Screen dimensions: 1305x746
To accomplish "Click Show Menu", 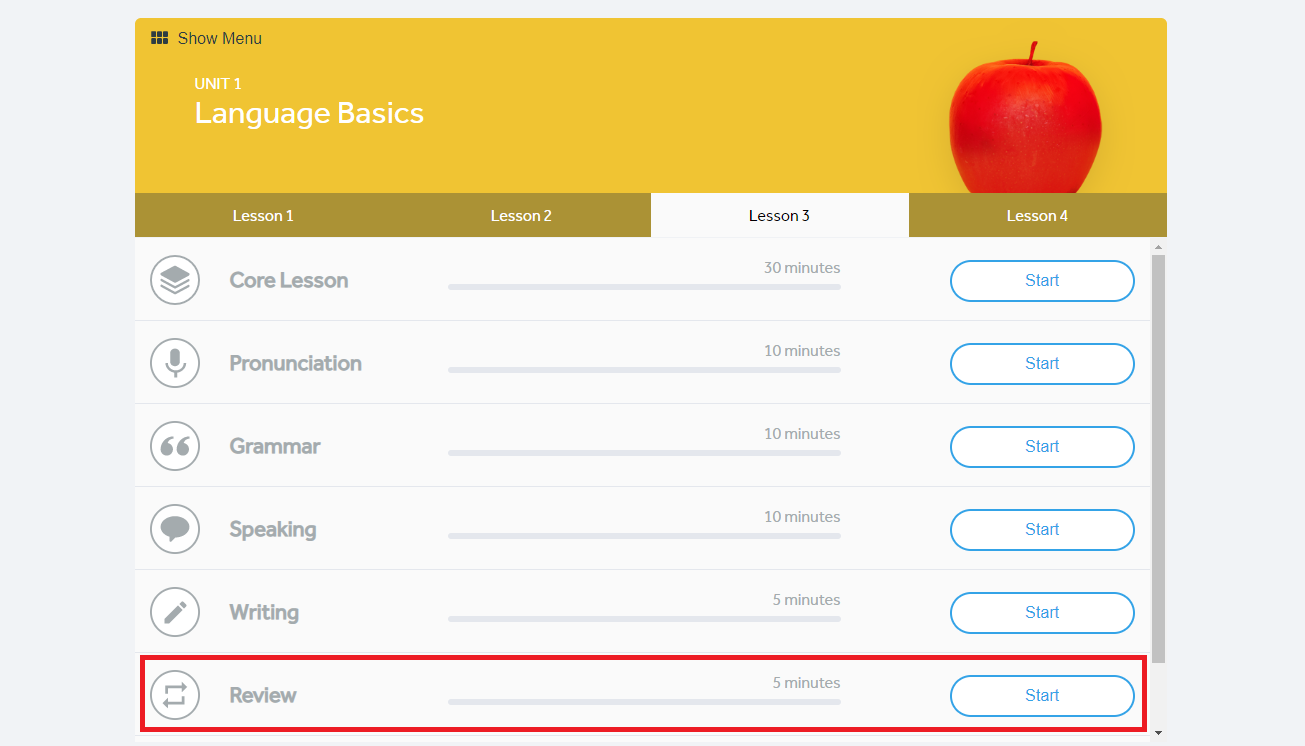I will (x=218, y=38).
